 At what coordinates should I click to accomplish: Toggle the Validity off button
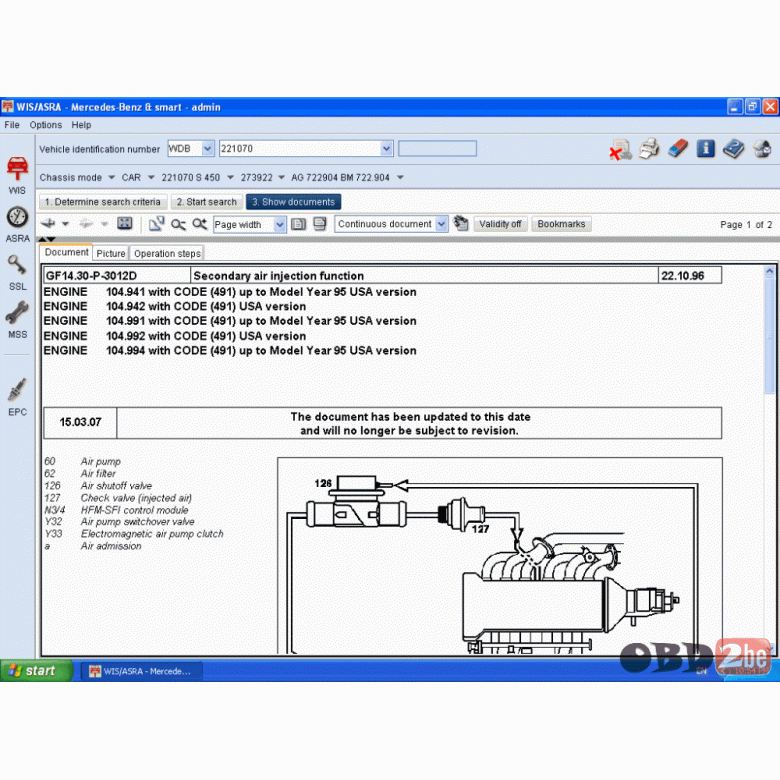pos(500,224)
